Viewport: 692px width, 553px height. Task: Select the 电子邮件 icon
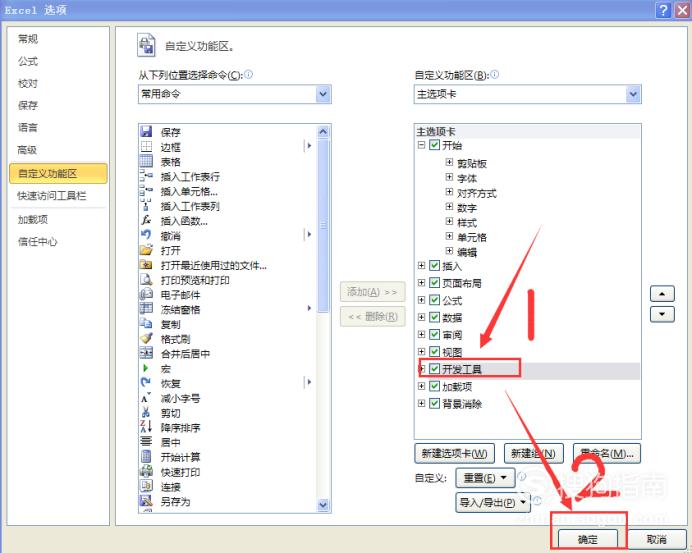click(x=146, y=294)
